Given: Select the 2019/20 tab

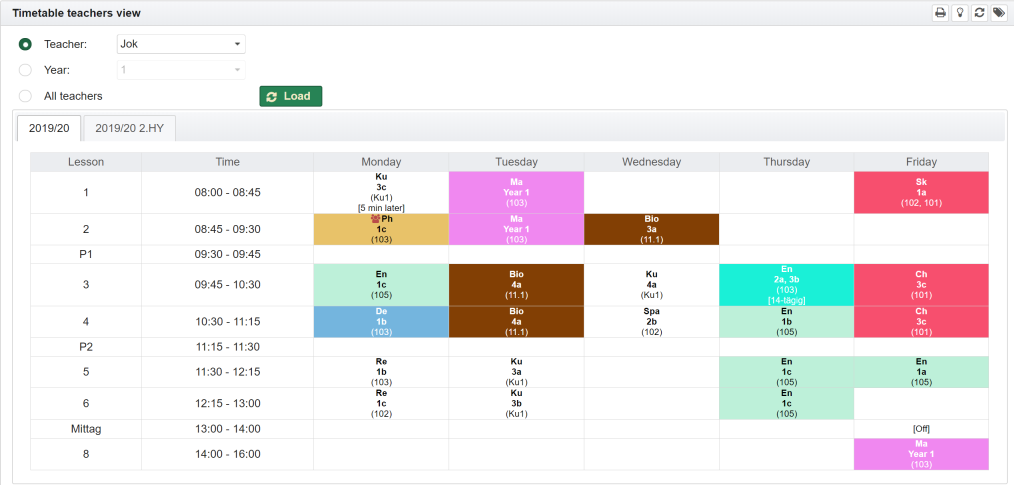Looking at the screenshot, I should tap(49, 127).
